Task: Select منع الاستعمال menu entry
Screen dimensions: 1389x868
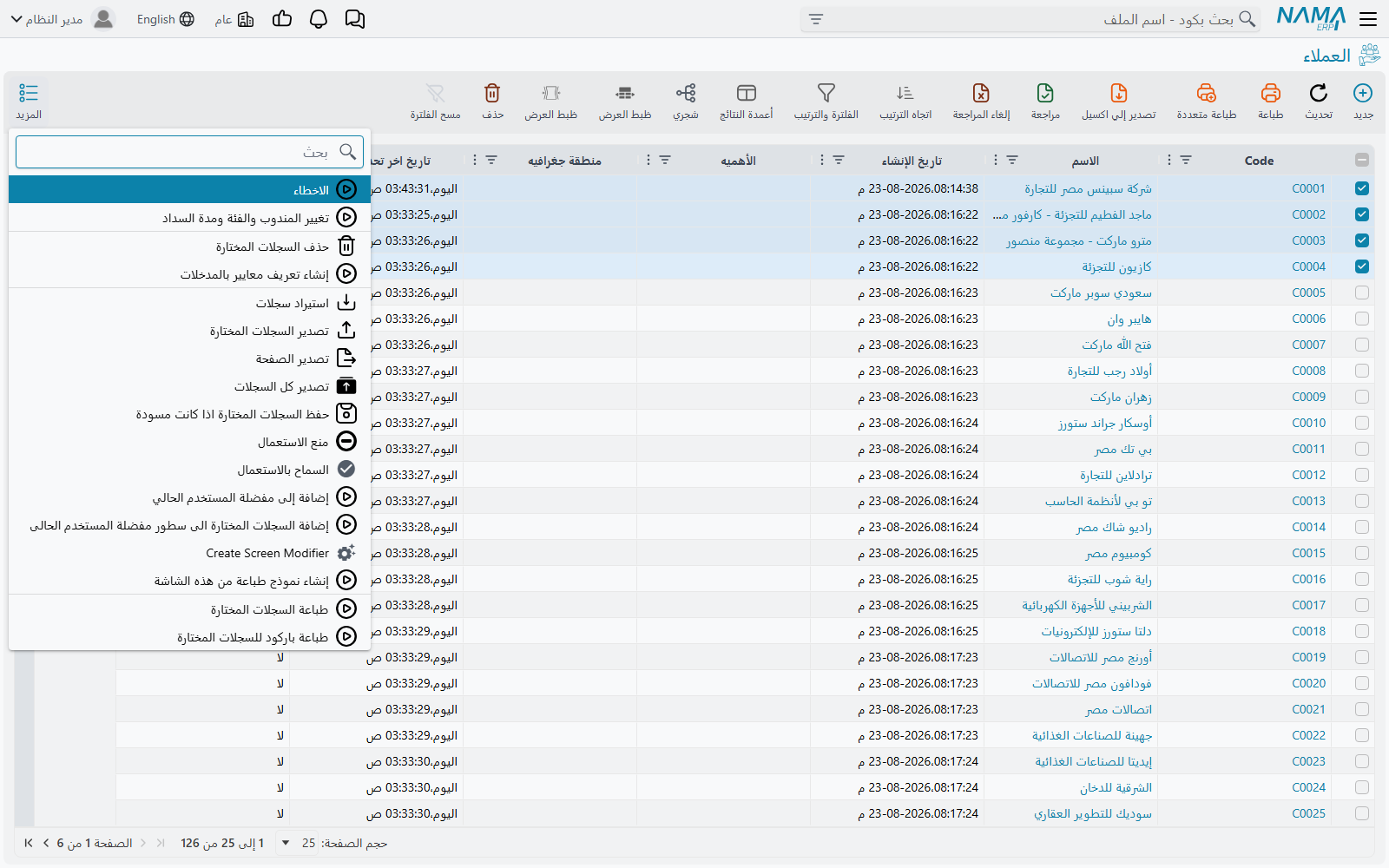Action: pyautogui.click(x=190, y=442)
